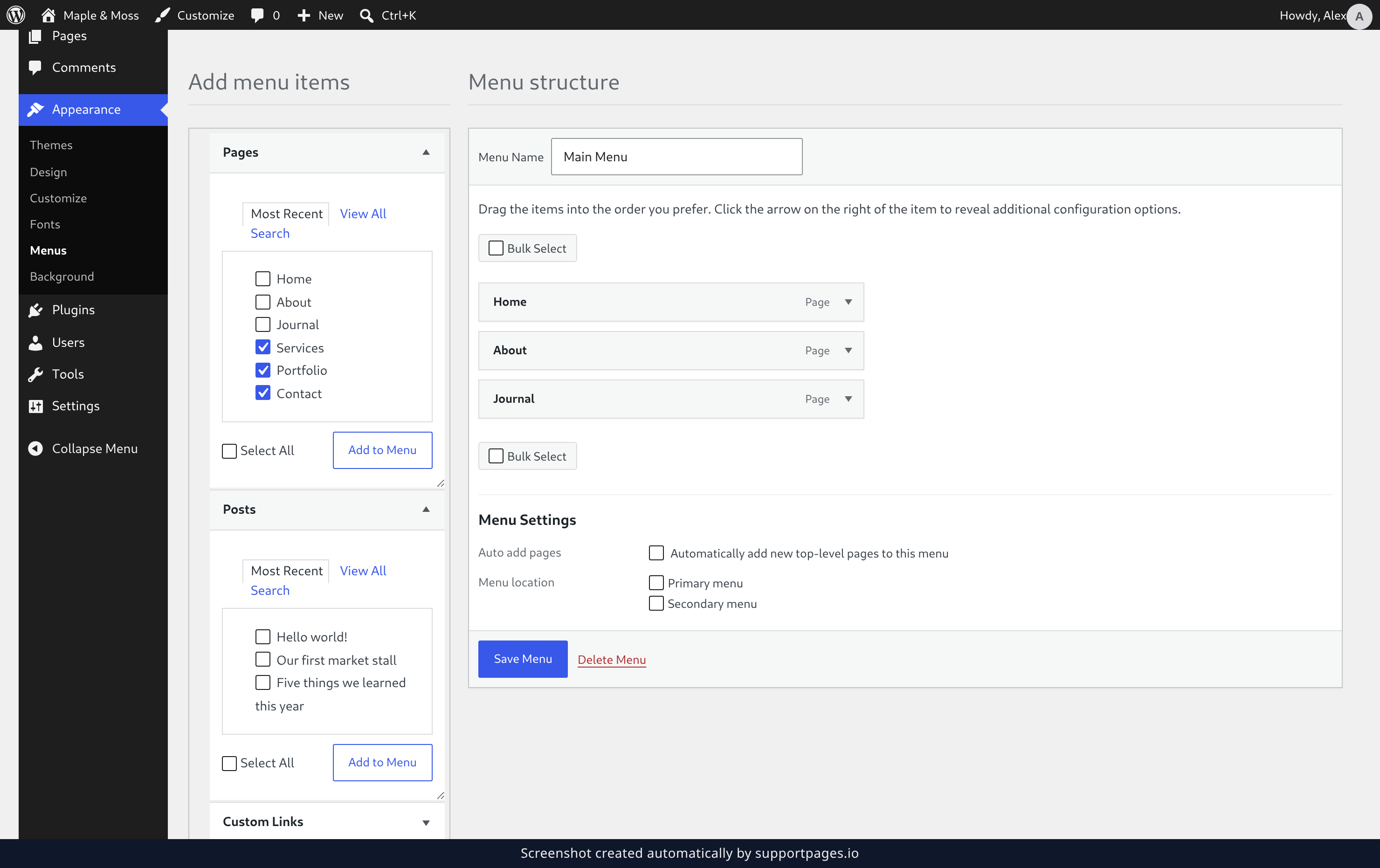The height and width of the screenshot is (868, 1380).
Task: Open Fonts in the Appearance submenu
Action: coord(45,224)
